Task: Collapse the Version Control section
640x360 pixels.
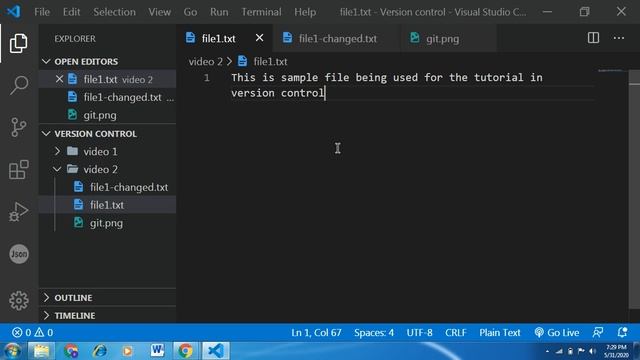Action: point(108,133)
